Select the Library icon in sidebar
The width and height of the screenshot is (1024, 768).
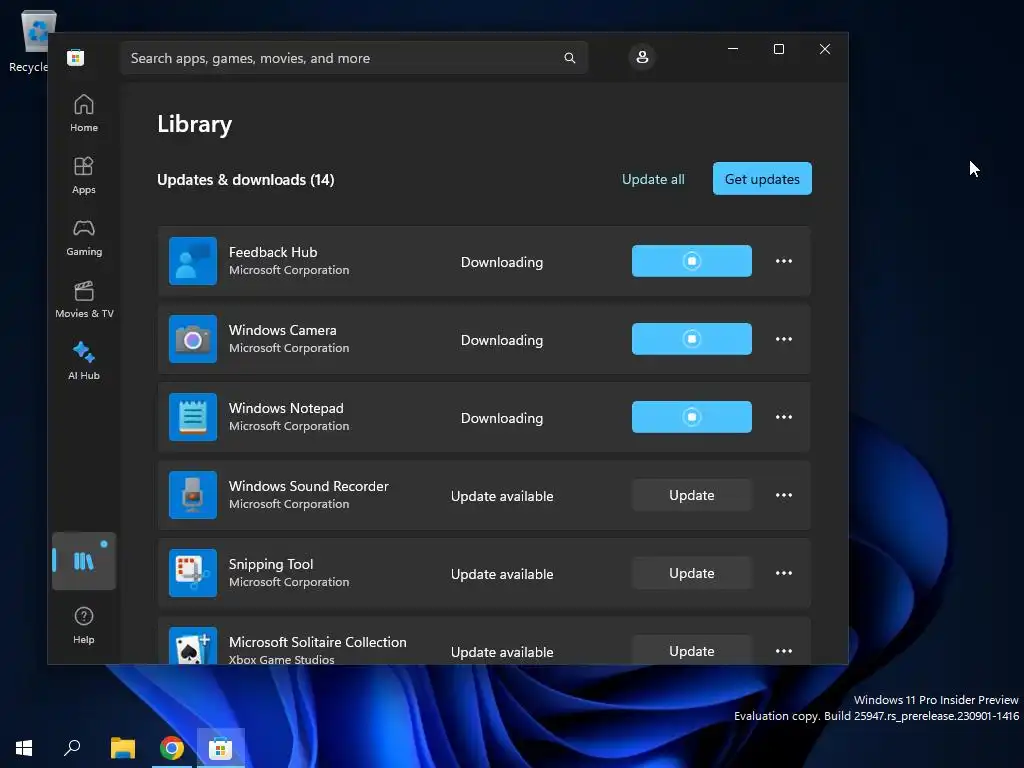coord(84,561)
